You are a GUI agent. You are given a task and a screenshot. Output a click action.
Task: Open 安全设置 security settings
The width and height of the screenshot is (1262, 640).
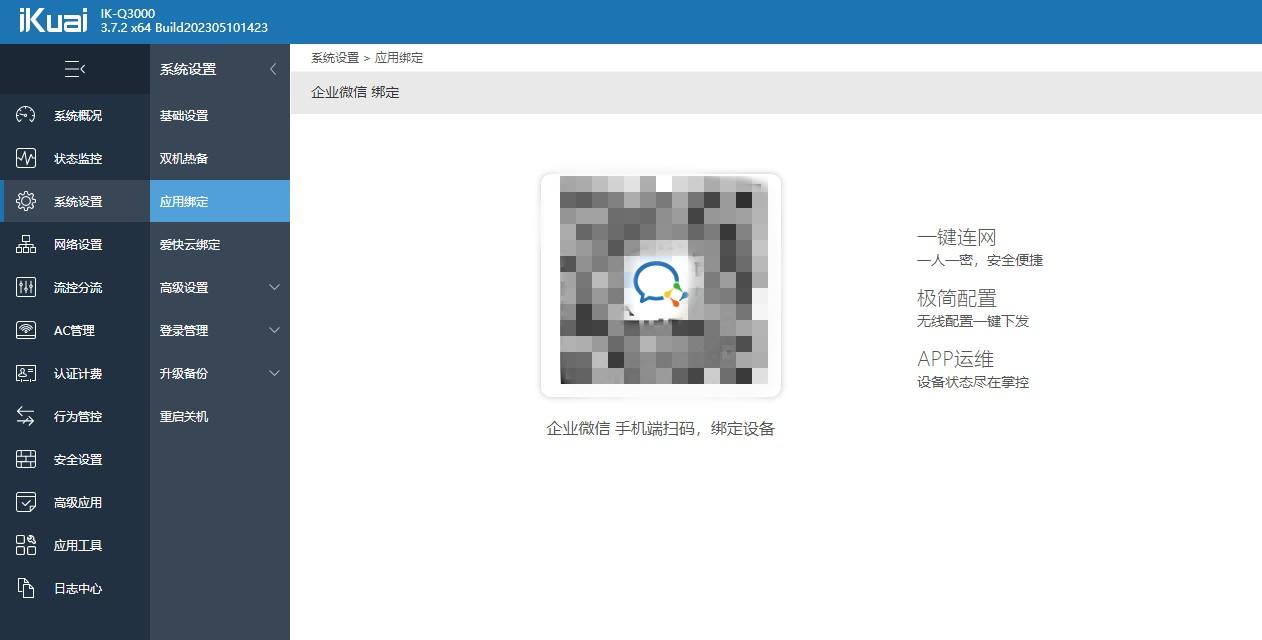74,459
